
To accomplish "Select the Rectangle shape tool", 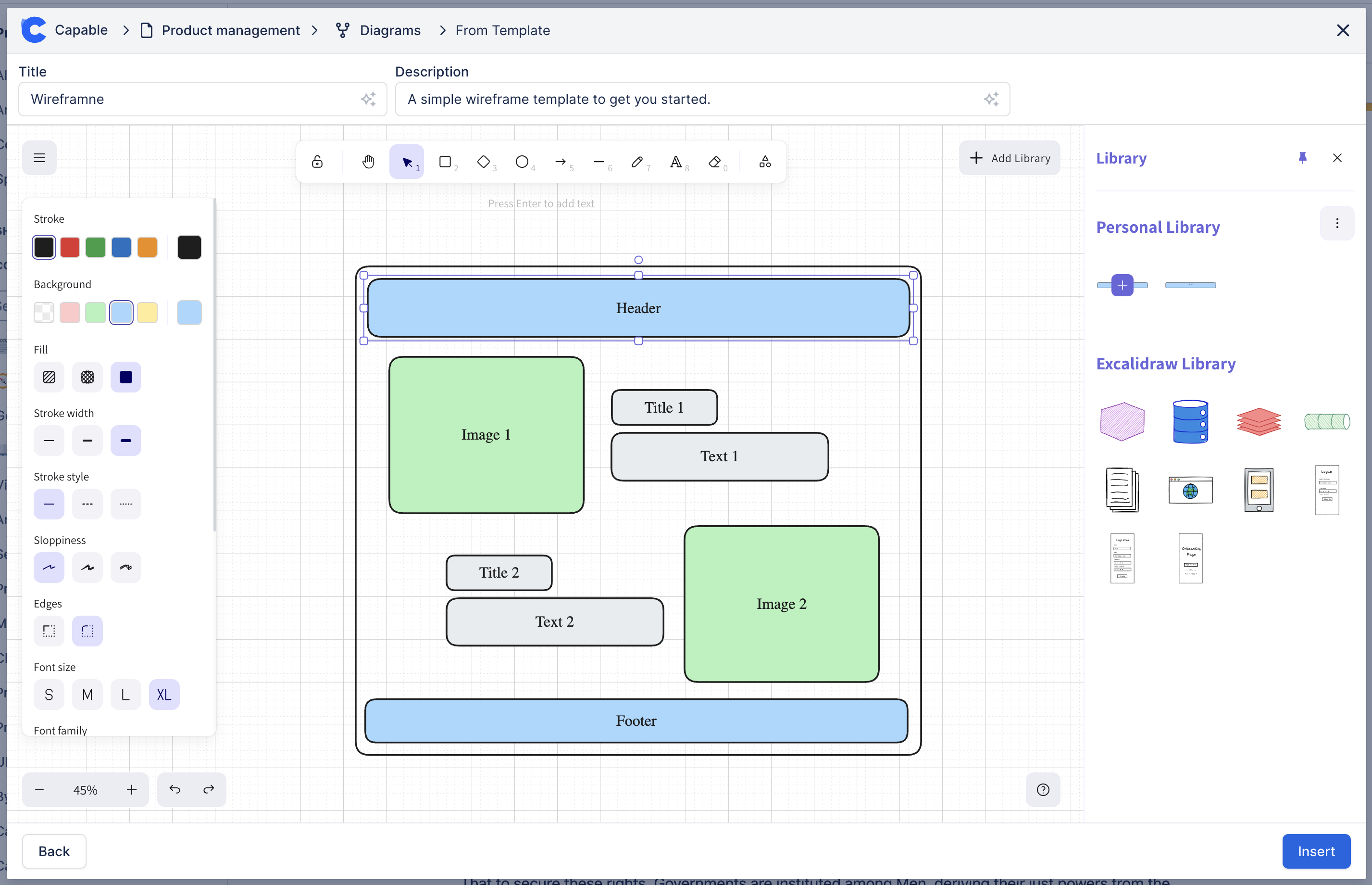I will [445, 162].
